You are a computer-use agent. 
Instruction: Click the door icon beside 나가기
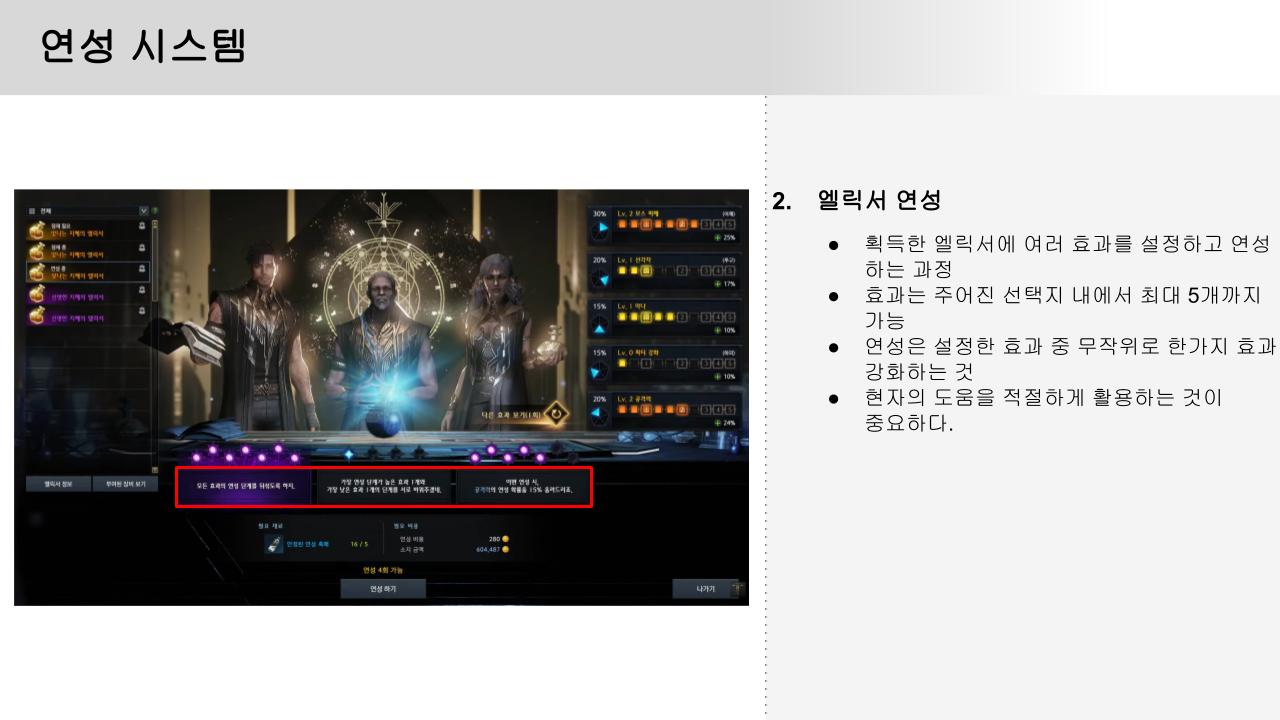738,589
